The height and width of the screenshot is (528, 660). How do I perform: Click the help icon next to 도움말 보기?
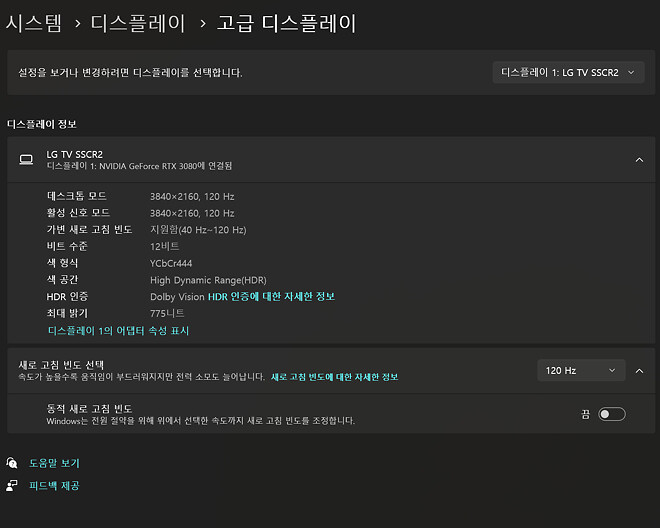click(12, 463)
